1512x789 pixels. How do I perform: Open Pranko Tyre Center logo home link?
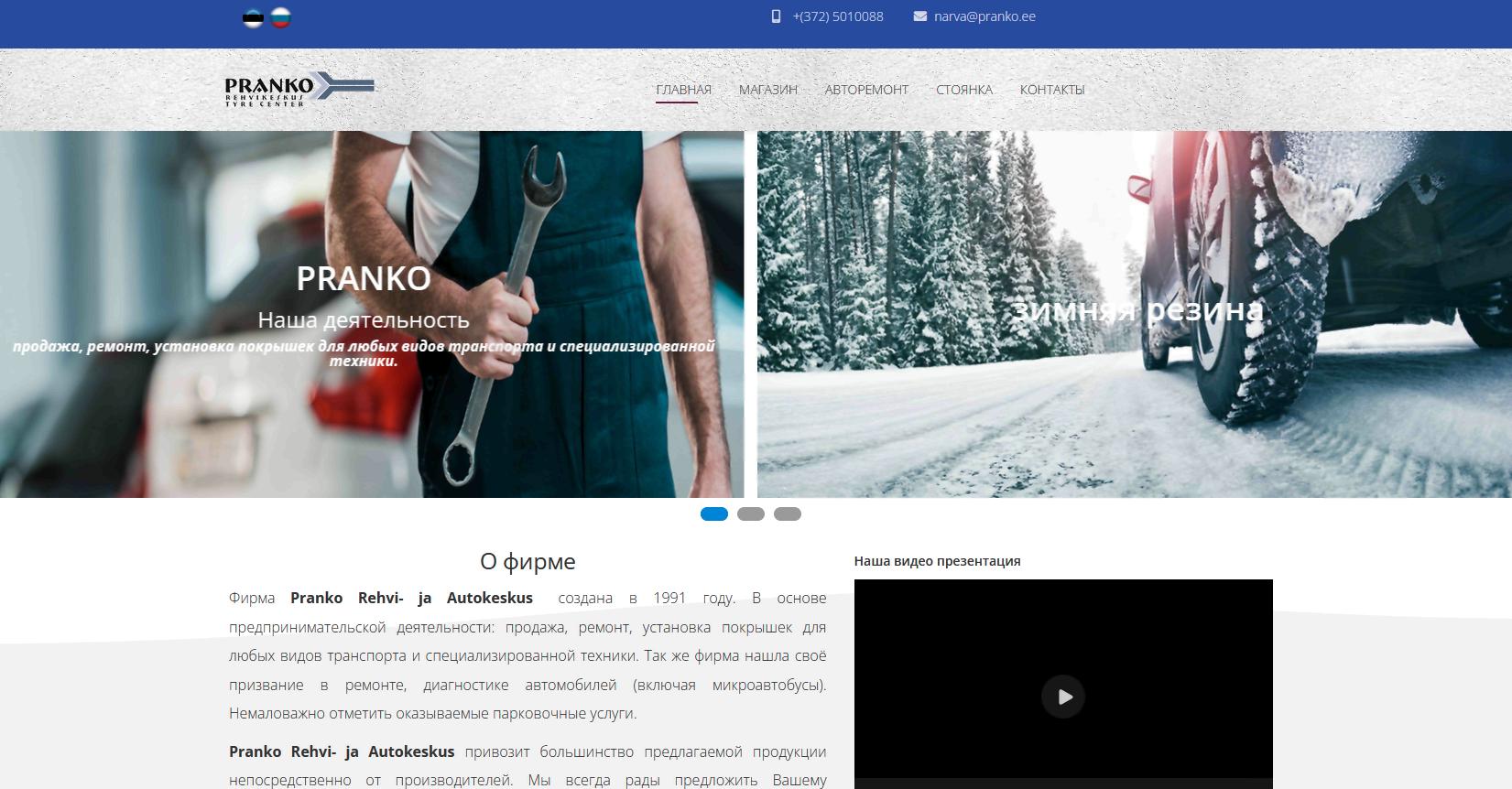pos(299,89)
